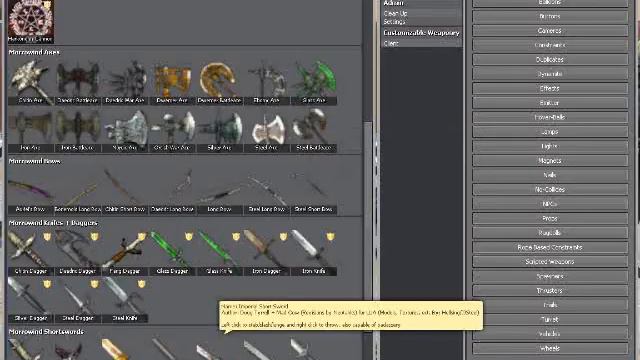Pick the Daedric Long Bow

pyautogui.click(x=172, y=191)
